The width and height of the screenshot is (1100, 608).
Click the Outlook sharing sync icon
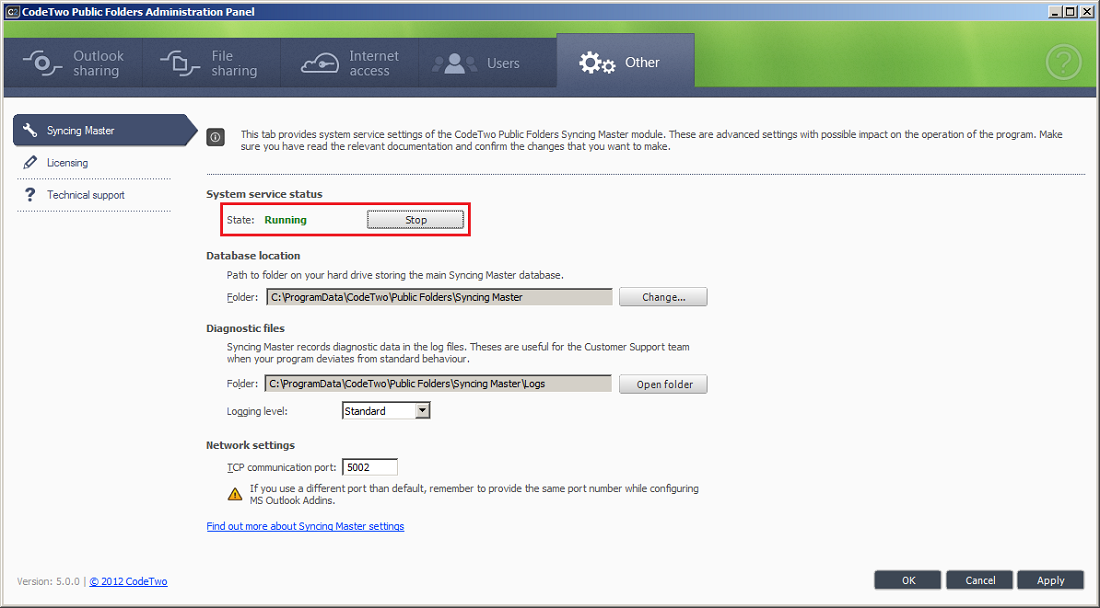(41, 63)
